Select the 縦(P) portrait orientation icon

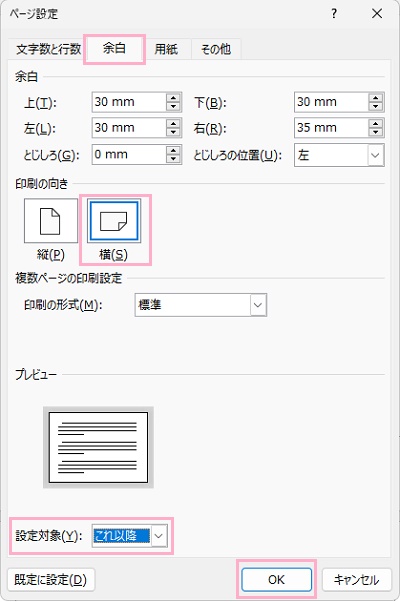click(x=51, y=221)
